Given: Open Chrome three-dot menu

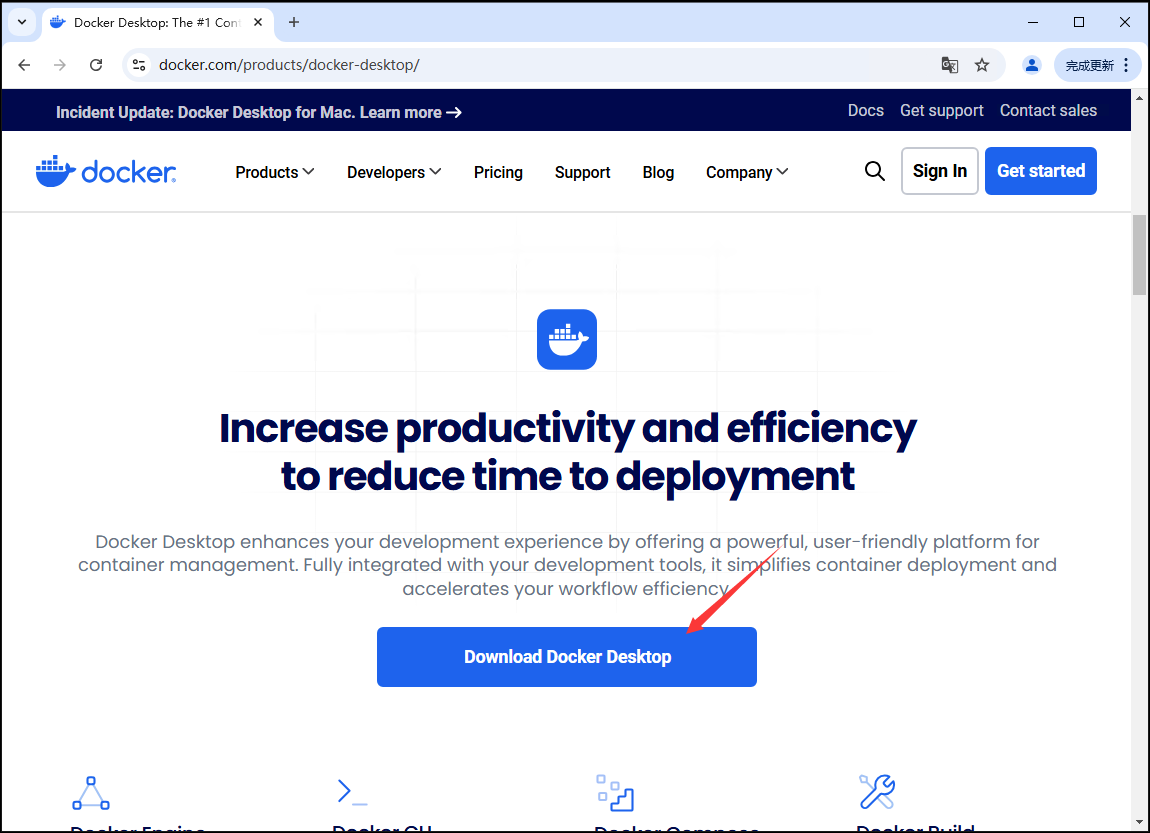Looking at the screenshot, I should click(x=1126, y=65).
